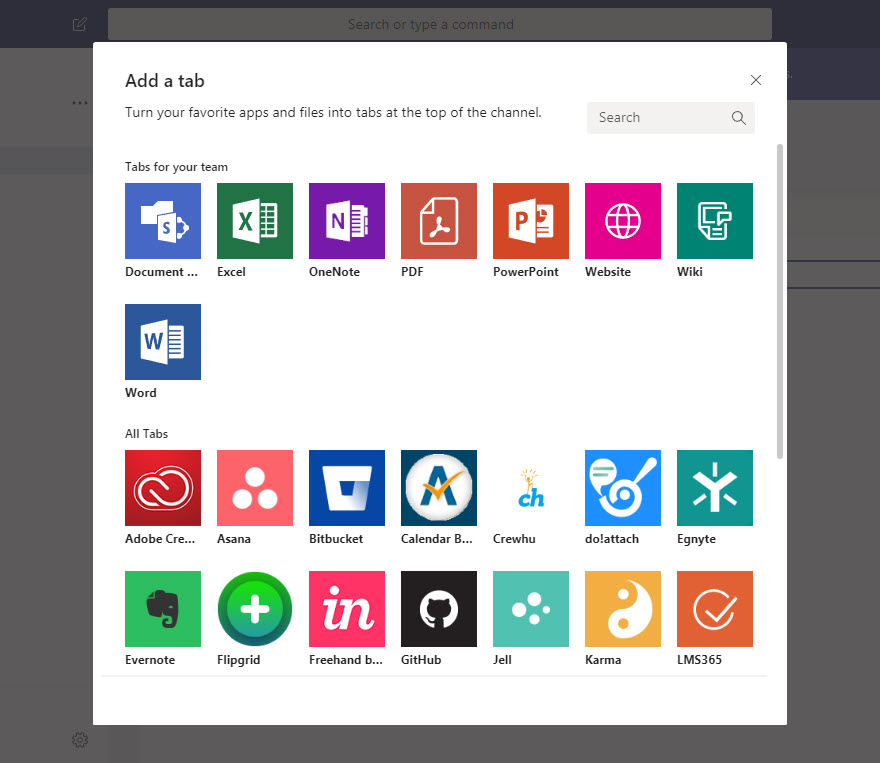Select Adobe Creative Cloud
The image size is (880, 763).
point(162,488)
